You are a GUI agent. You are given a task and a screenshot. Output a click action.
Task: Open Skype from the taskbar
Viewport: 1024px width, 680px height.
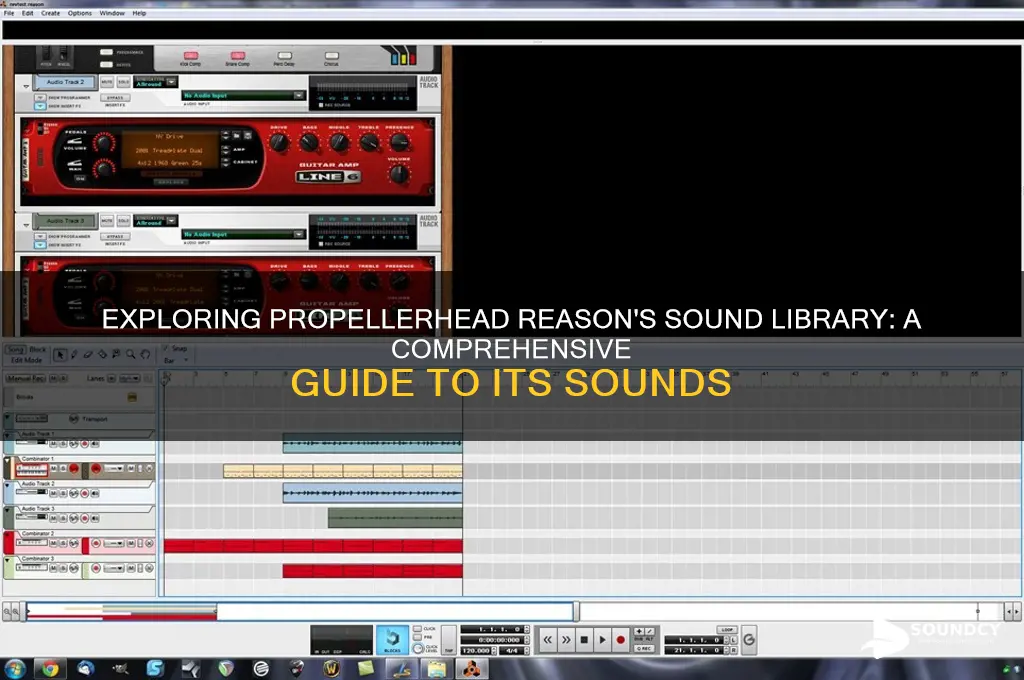[155, 668]
